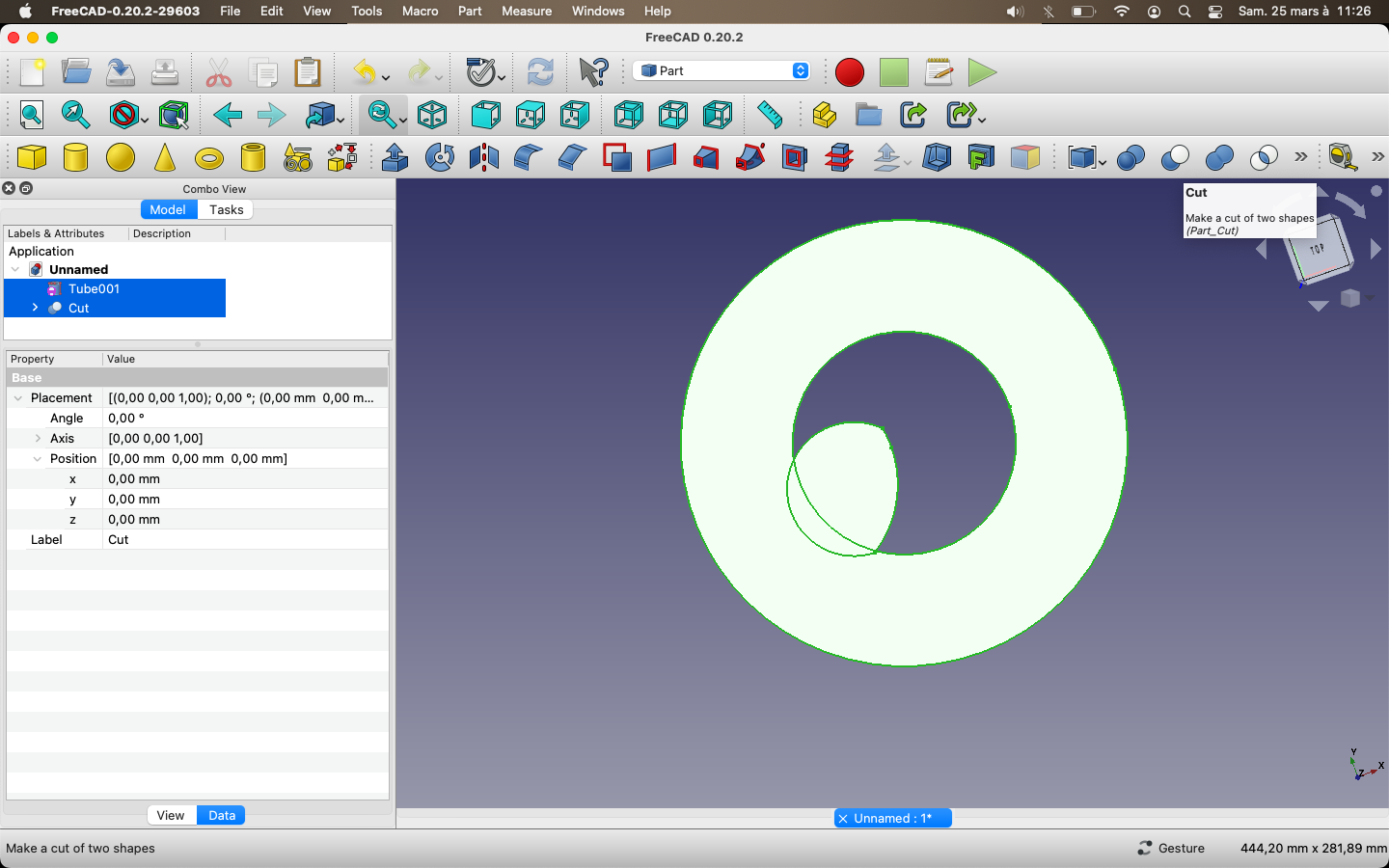Open the draw style dropdown arrow

coord(145,120)
